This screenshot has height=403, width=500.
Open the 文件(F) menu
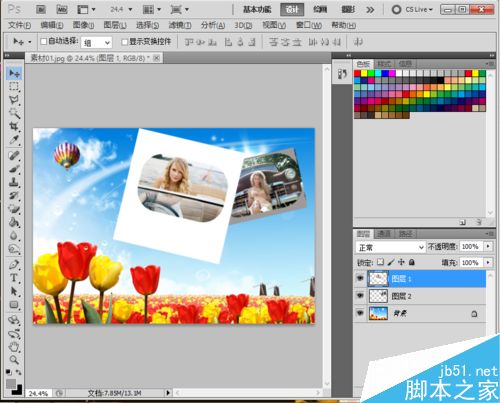tap(20, 25)
